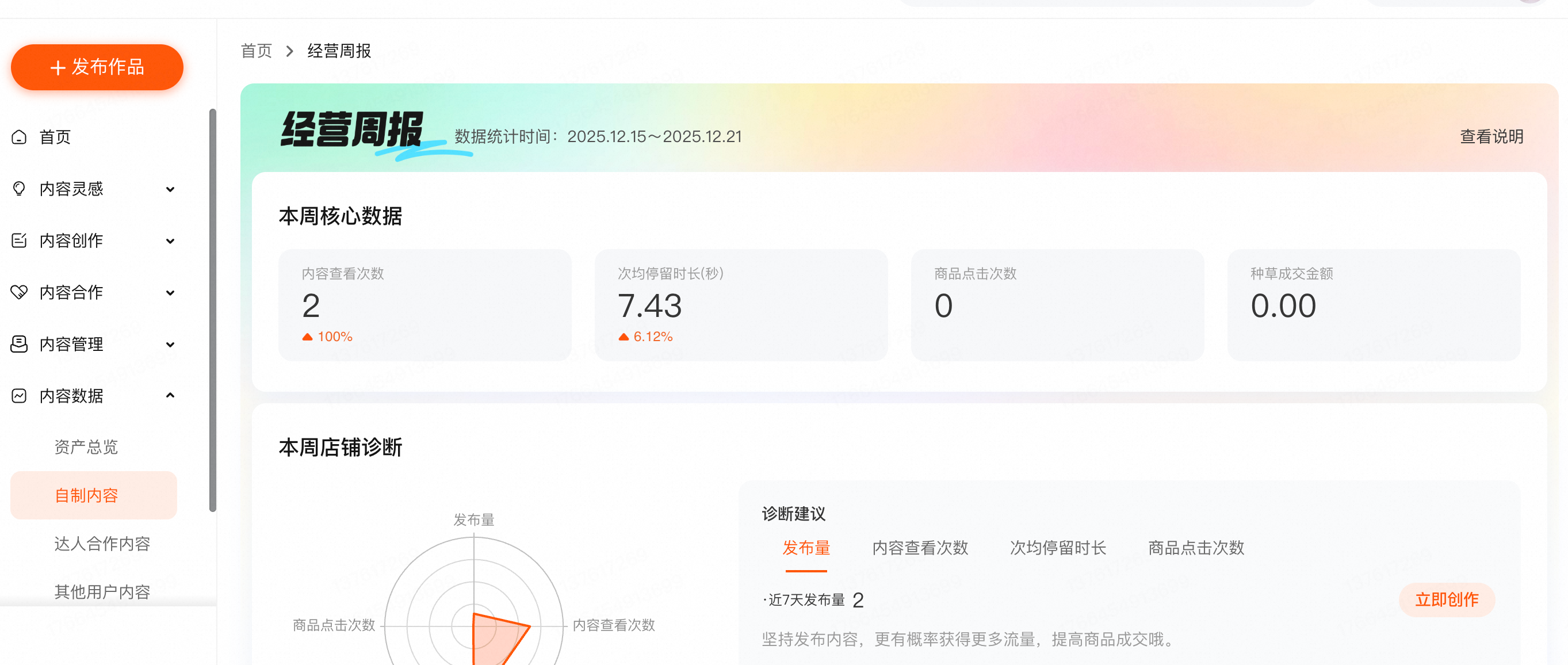
Task: Click the management icon beside 内容管理
Action: 20,344
